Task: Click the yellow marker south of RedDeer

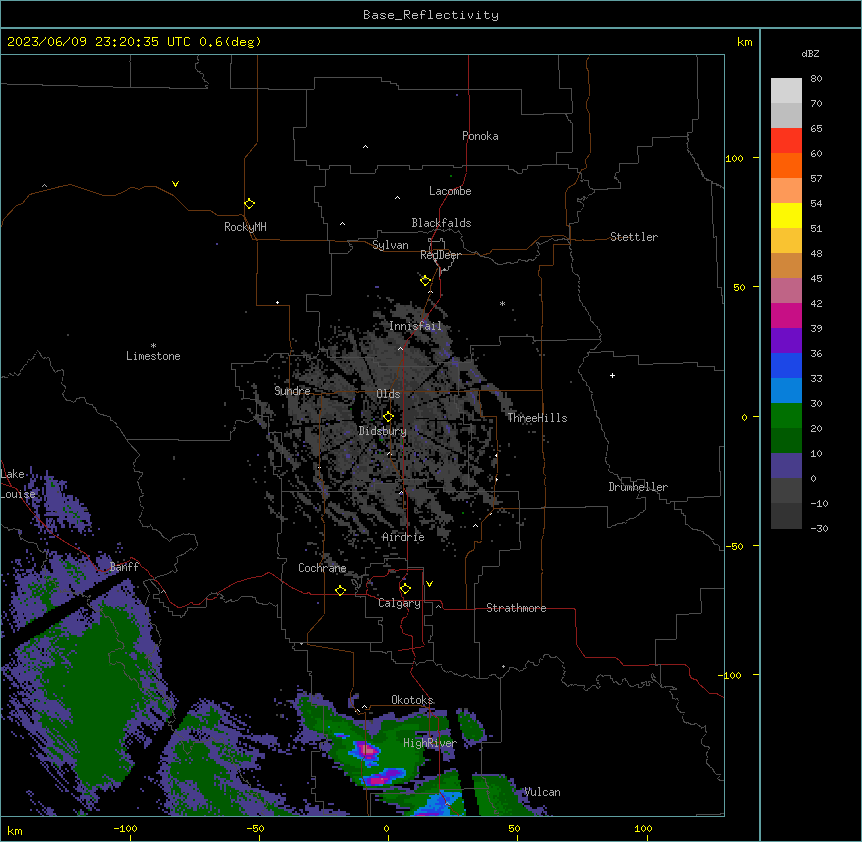Action: click(425, 280)
